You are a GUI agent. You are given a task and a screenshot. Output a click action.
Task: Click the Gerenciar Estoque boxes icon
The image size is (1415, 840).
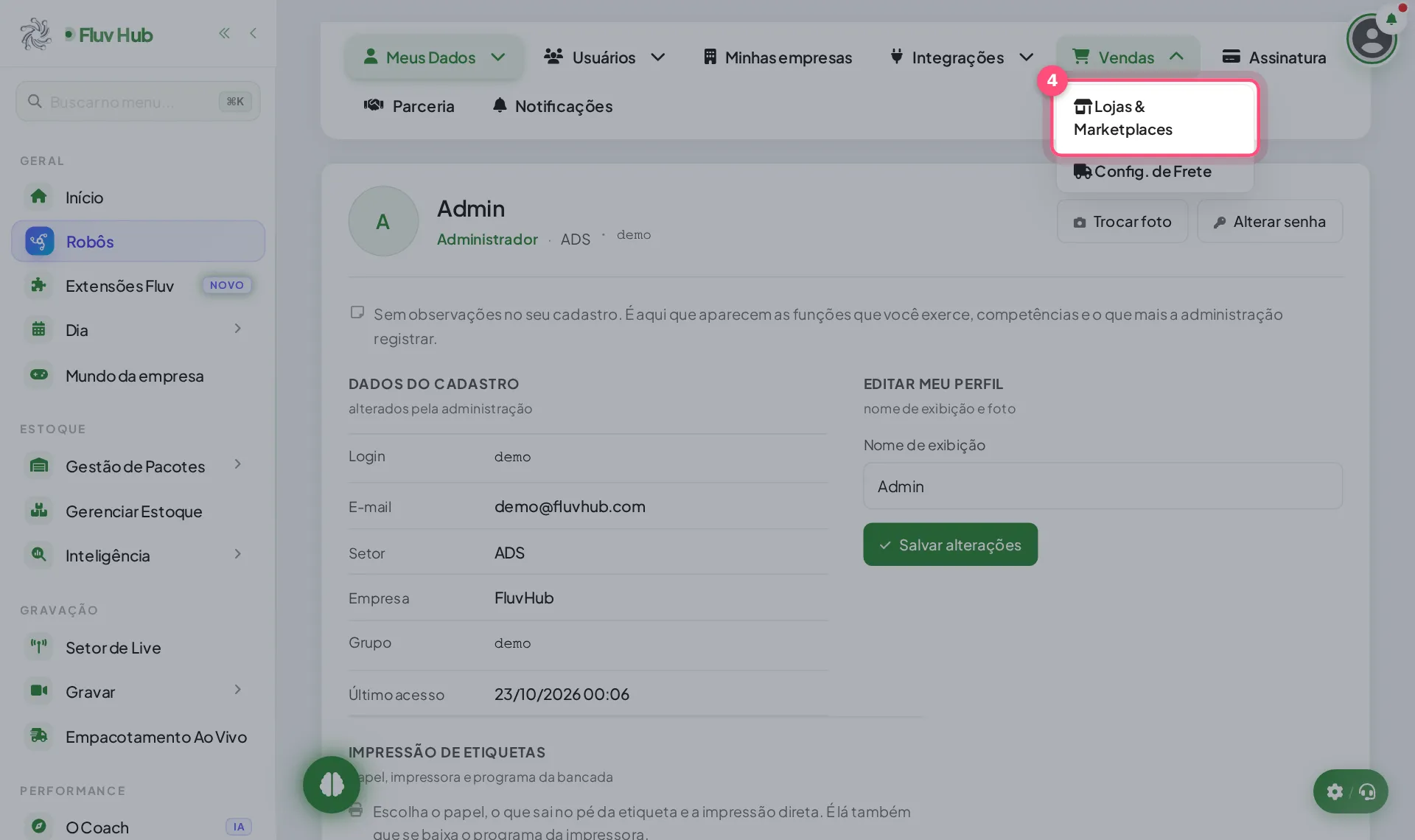(x=39, y=511)
